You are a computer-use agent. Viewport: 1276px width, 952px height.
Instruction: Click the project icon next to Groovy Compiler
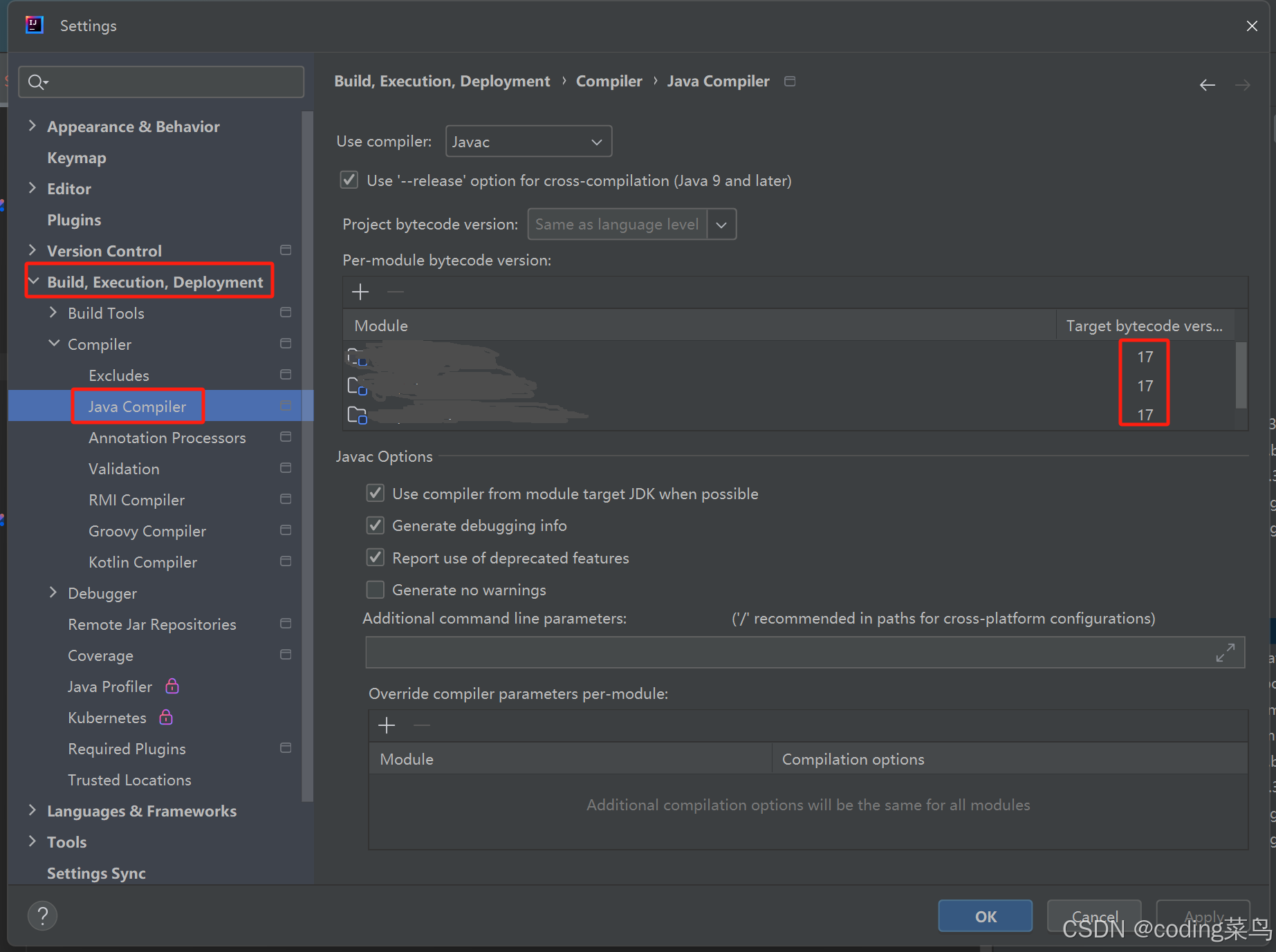286,530
